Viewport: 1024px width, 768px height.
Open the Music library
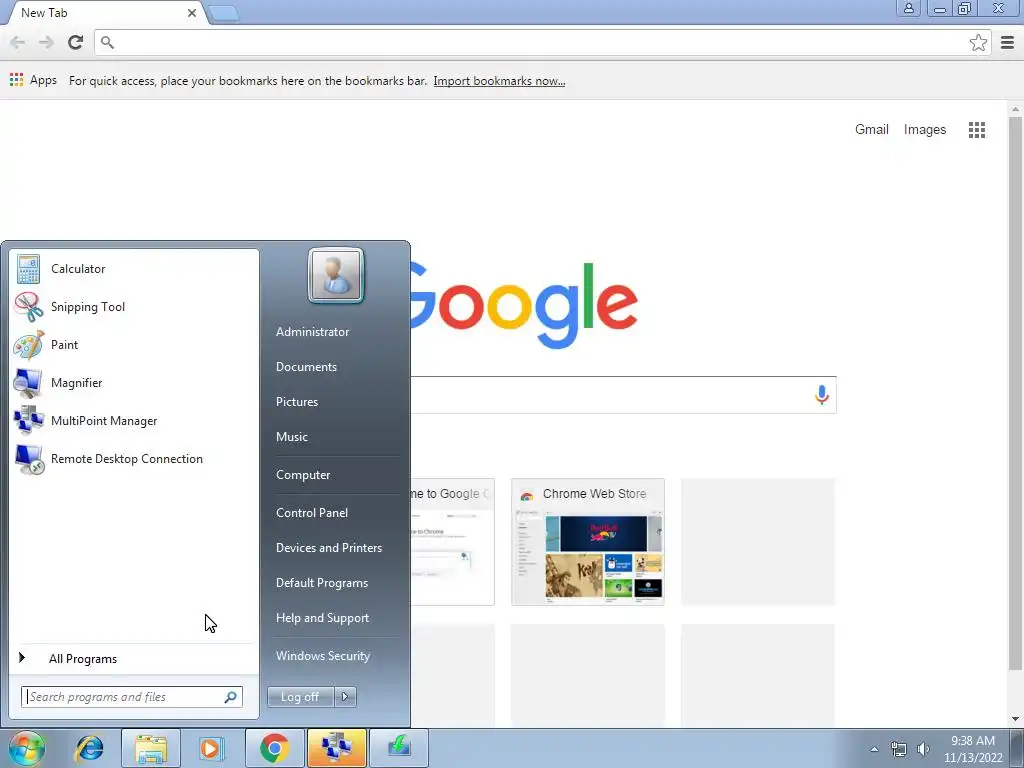(291, 437)
